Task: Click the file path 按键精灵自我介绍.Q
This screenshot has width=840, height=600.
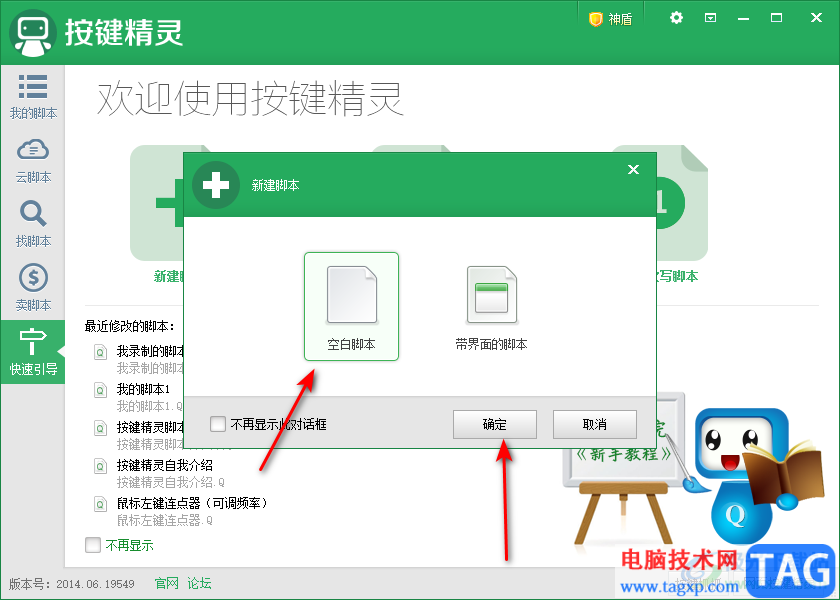Action: (x=171, y=482)
